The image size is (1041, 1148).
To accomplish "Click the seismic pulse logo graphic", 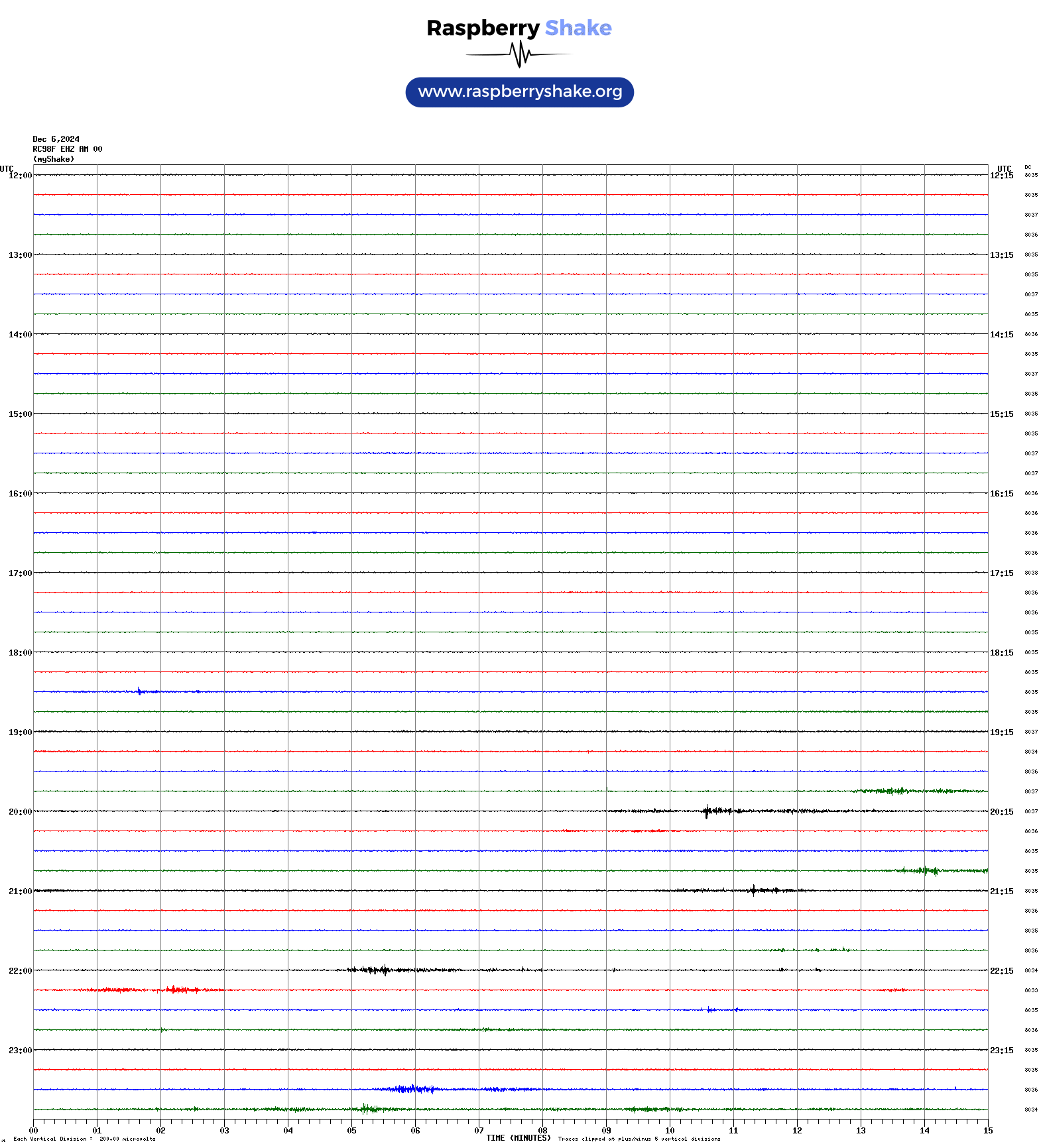I will (x=519, y=54).
